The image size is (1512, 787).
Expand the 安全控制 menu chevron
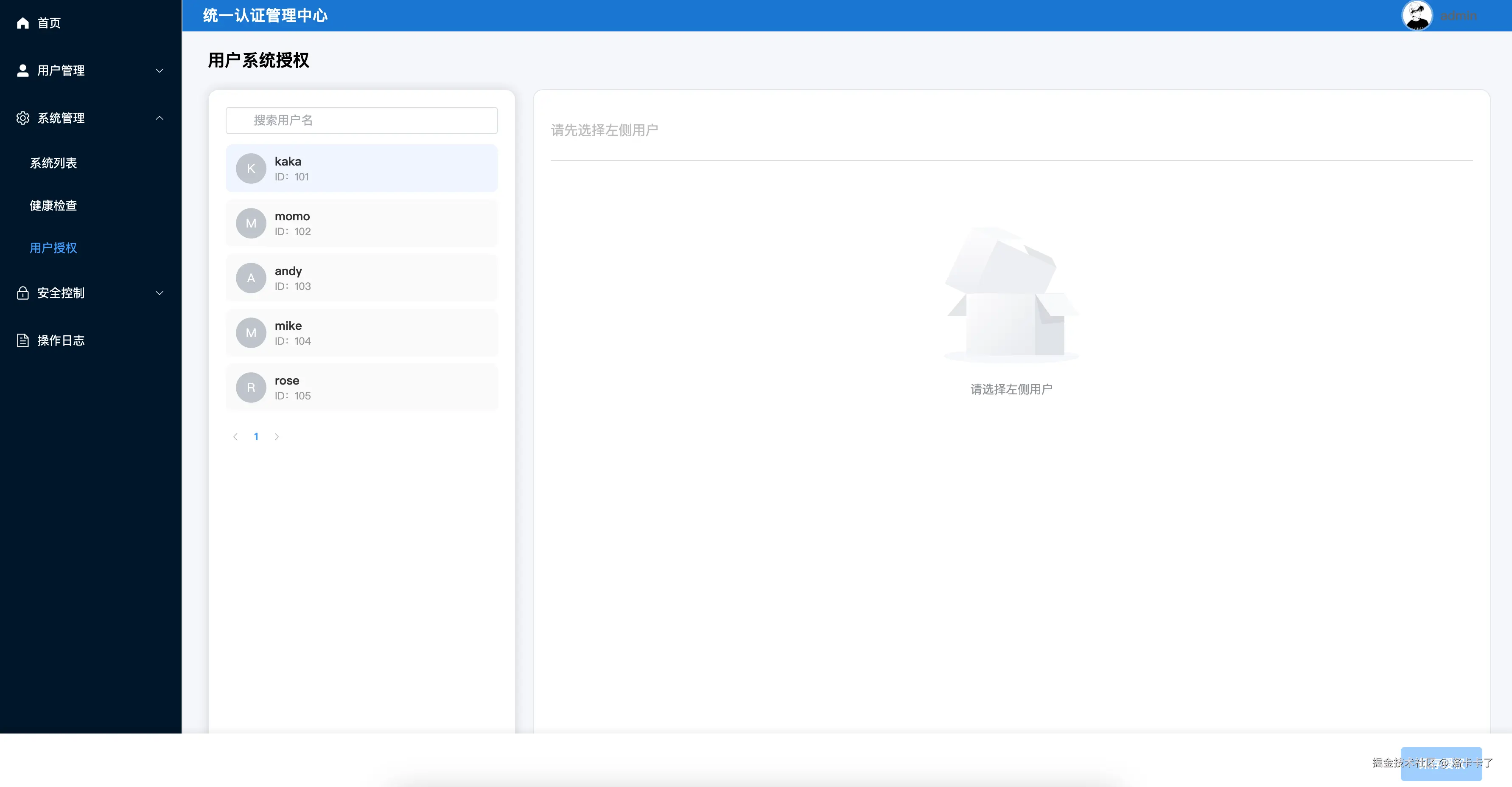(159, 293)
